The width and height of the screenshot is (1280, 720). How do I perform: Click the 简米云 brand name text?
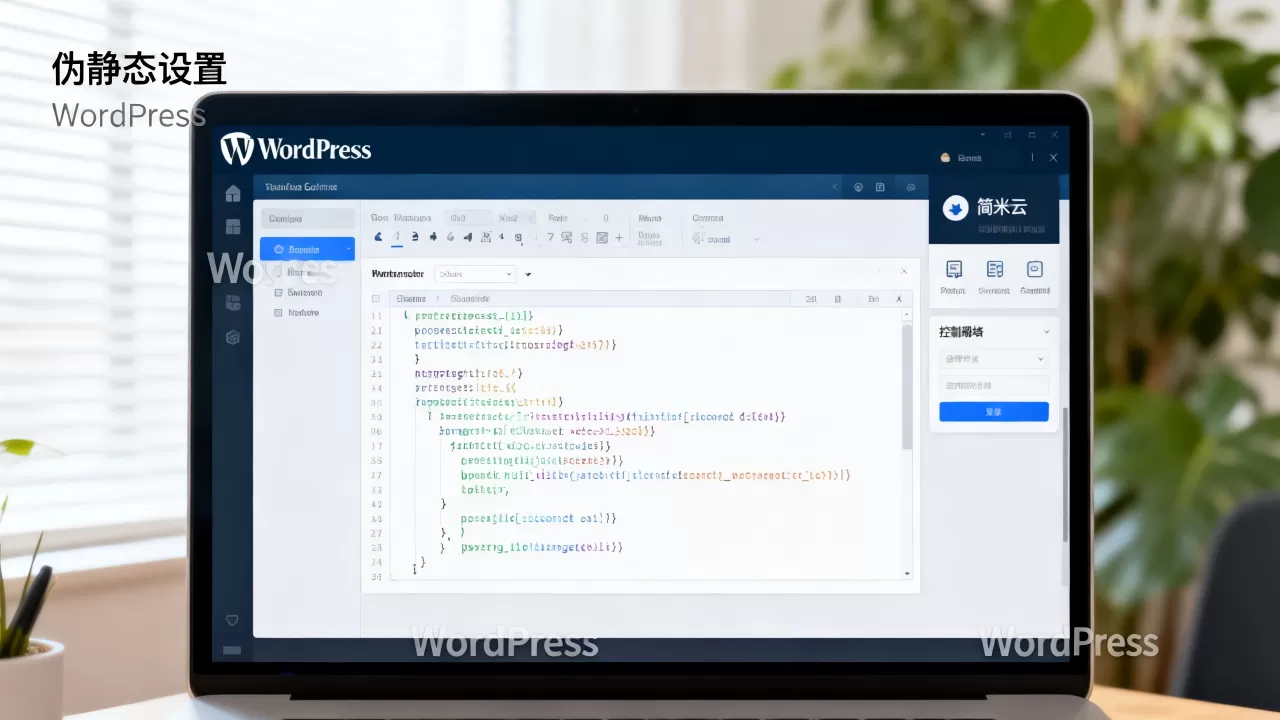pos(1002,208)
